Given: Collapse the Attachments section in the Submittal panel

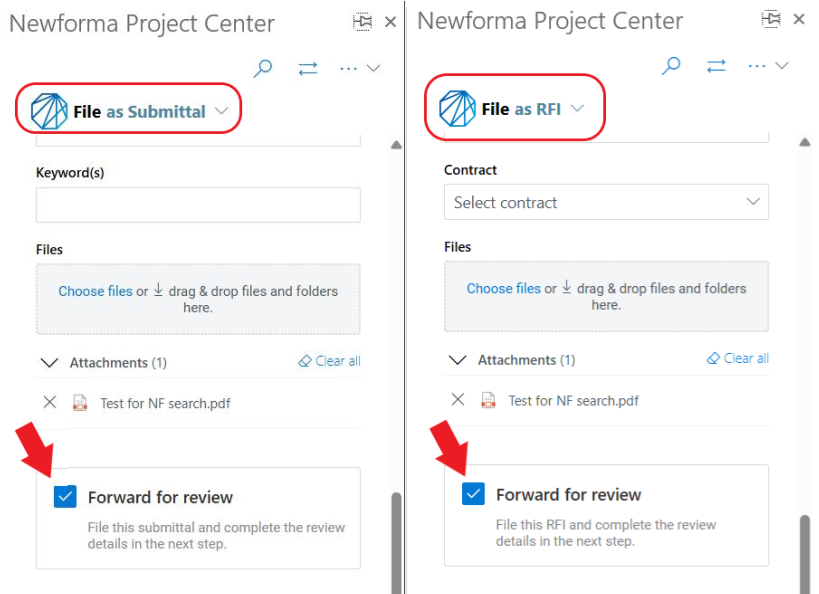Looking at the screenshot, I should coord(50,363).
